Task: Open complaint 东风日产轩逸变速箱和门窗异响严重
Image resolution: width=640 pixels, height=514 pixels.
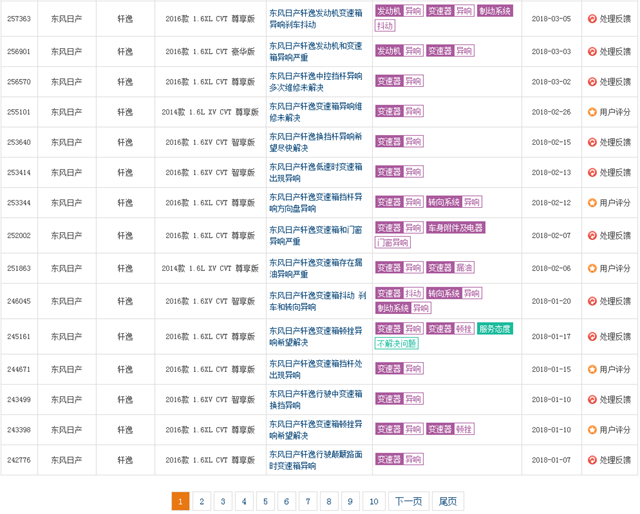Action: coord(316,236)
